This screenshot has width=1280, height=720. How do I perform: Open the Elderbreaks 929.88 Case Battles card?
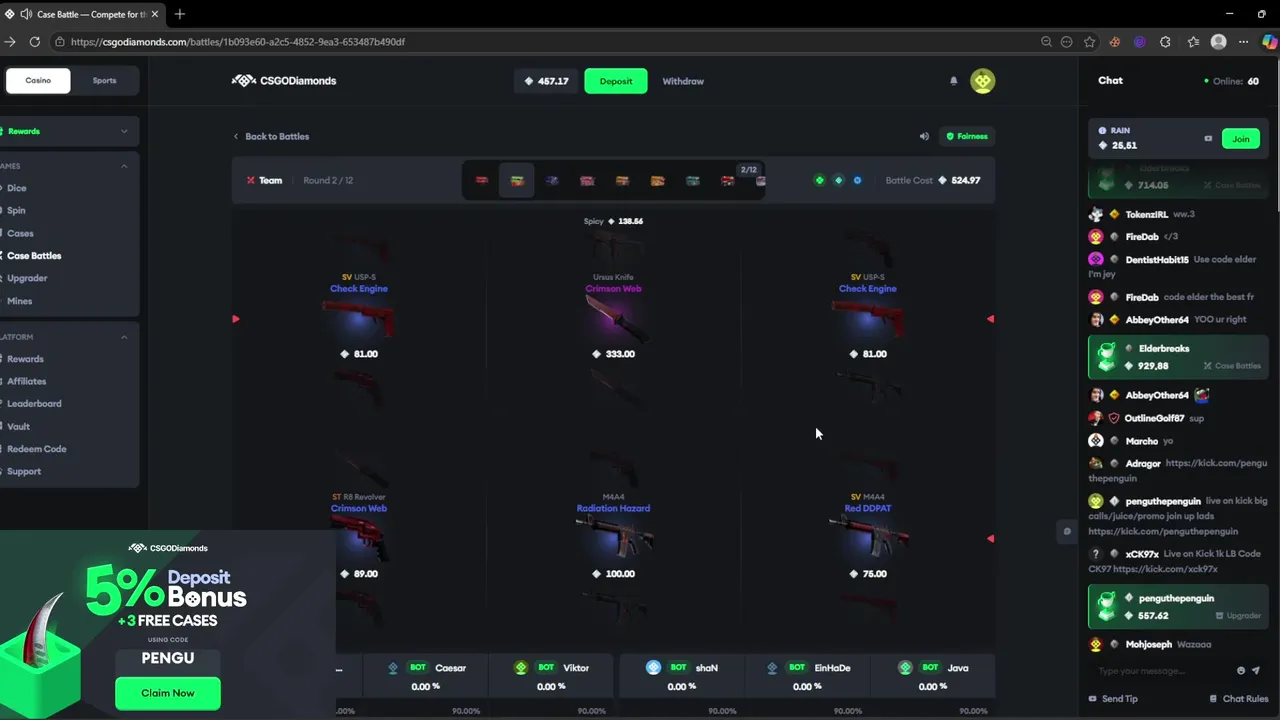pyautogui.click(x=1178, y=357)
